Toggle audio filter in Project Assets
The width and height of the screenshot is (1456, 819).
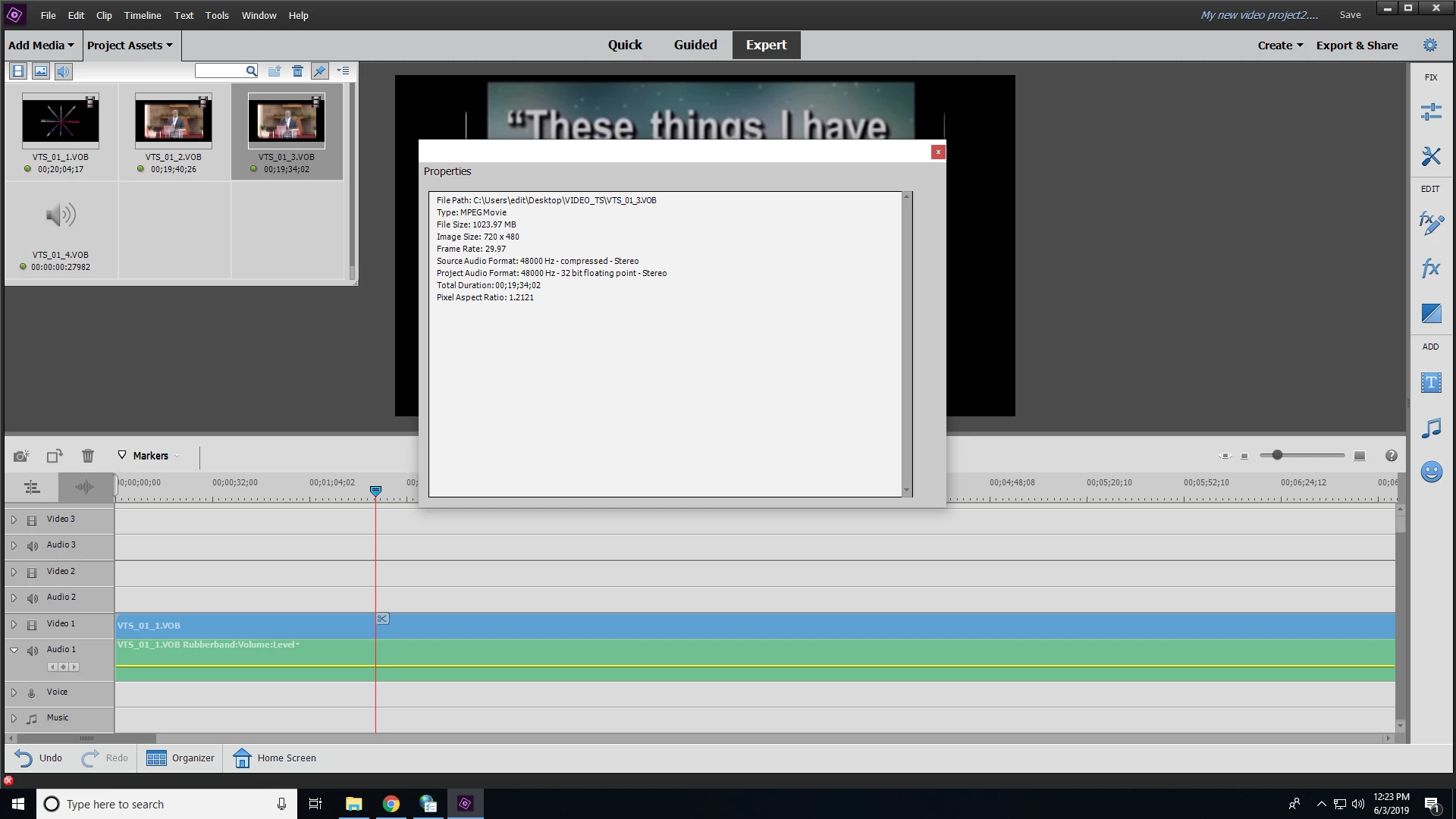coord(64,71)
